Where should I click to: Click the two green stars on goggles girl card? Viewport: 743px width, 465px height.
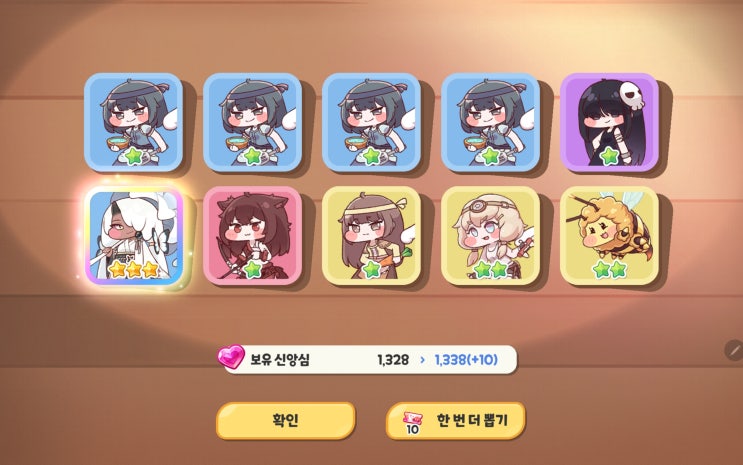(x=491, y=270)
